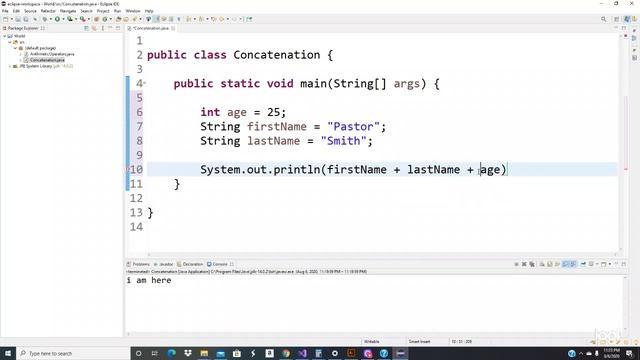Close the Concatenation.java editor tab
640x360 pixels.
[173, 28]
